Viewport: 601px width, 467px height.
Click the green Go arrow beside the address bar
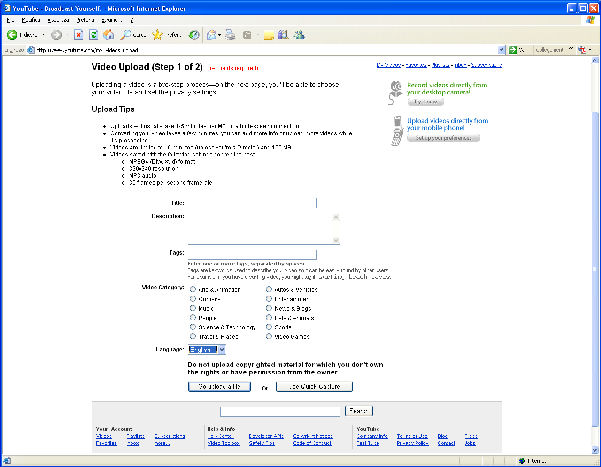513,50
